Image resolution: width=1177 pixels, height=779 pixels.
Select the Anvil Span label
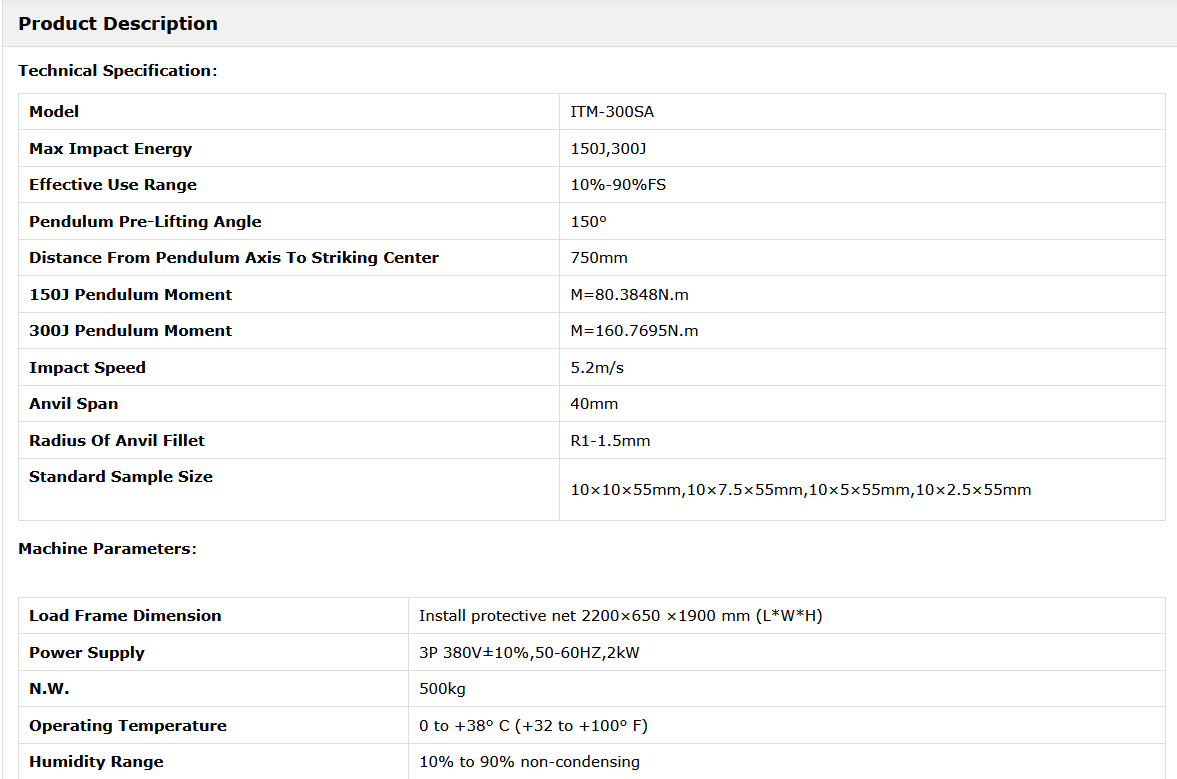pos(73,404)
